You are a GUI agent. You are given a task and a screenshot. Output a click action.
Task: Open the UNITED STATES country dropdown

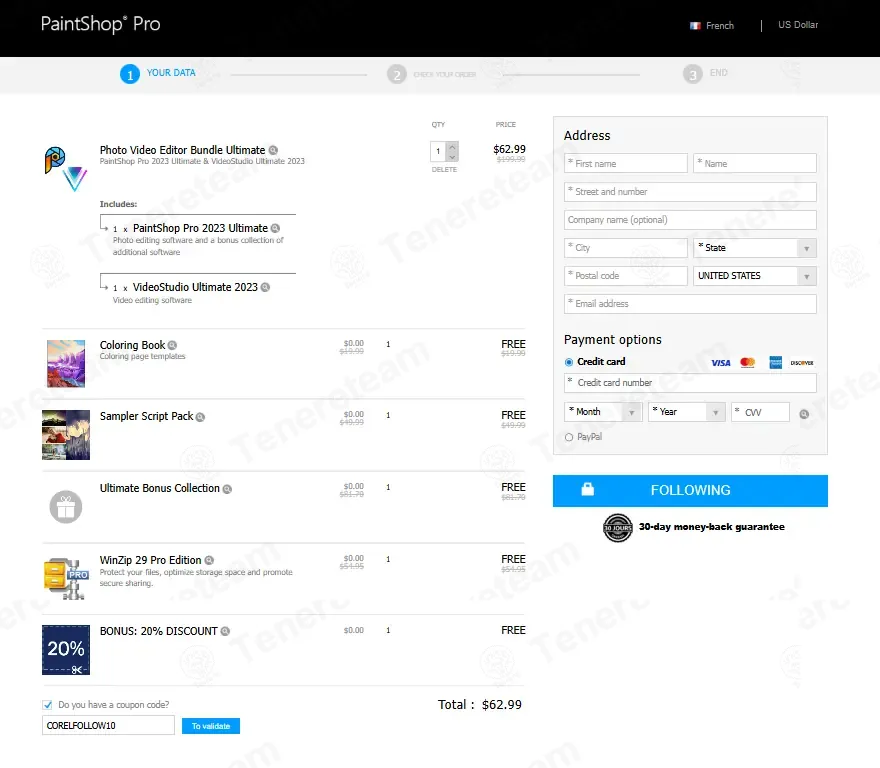coord(755,276)
